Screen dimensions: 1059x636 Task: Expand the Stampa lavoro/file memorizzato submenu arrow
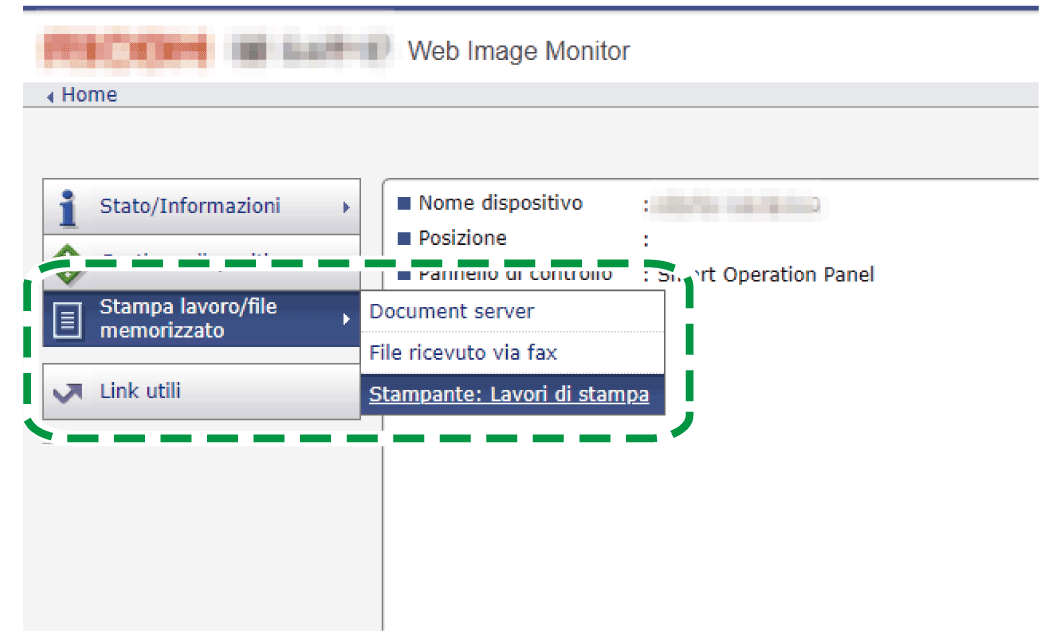(348, 320)
